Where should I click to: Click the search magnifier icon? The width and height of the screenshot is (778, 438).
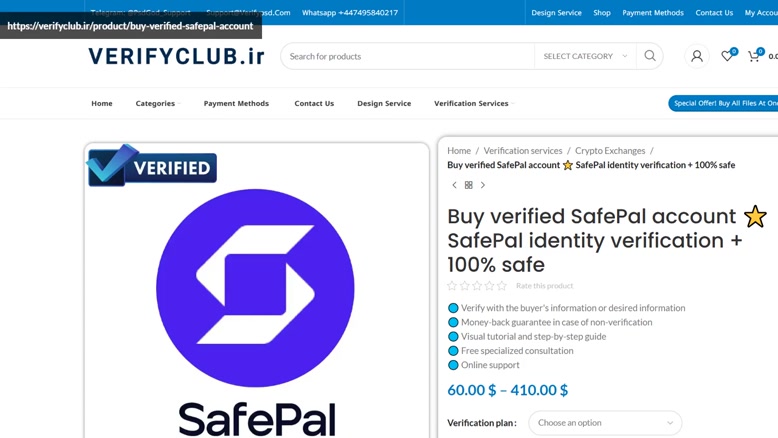coord(650,56)
